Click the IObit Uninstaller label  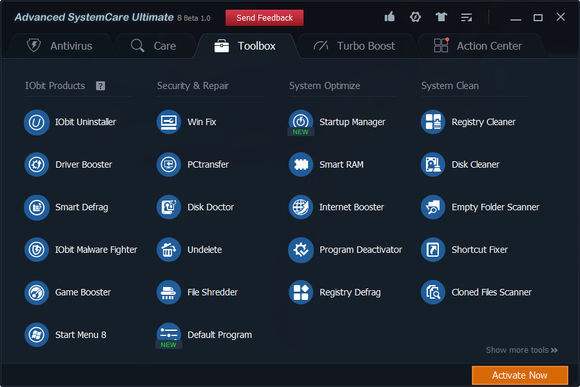85,122
